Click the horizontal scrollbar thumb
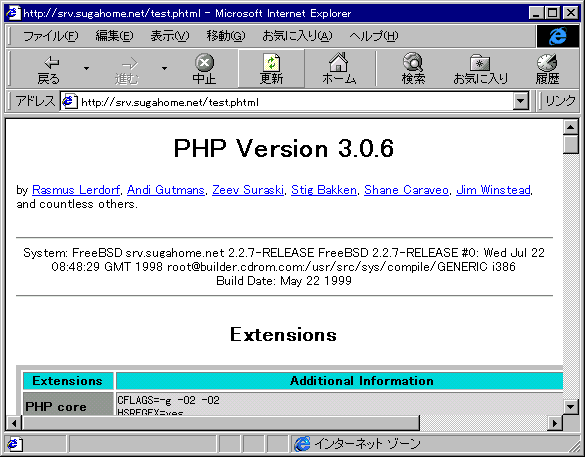 click(x=221, y=423)
